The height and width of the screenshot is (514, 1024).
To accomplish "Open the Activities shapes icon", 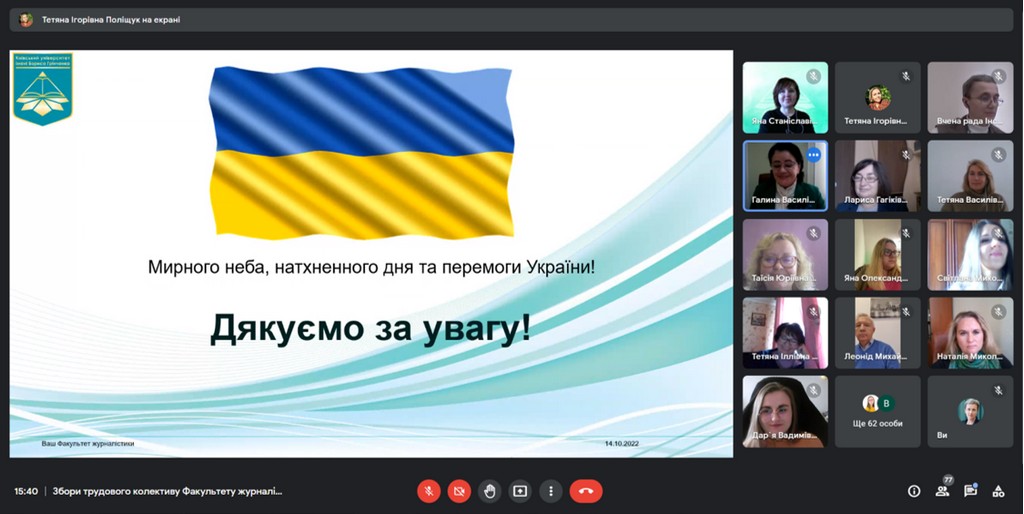I will tap(998, 491).
